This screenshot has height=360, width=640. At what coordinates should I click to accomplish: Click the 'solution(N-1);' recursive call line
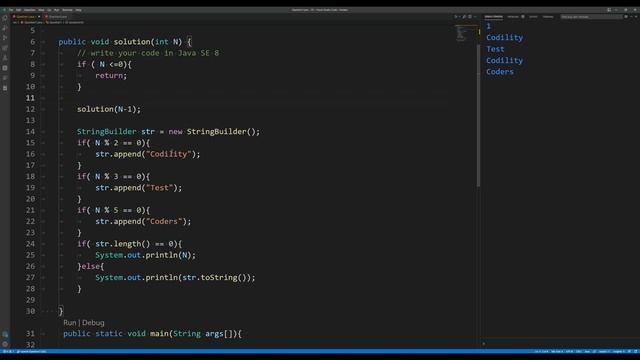coord(109,109)
